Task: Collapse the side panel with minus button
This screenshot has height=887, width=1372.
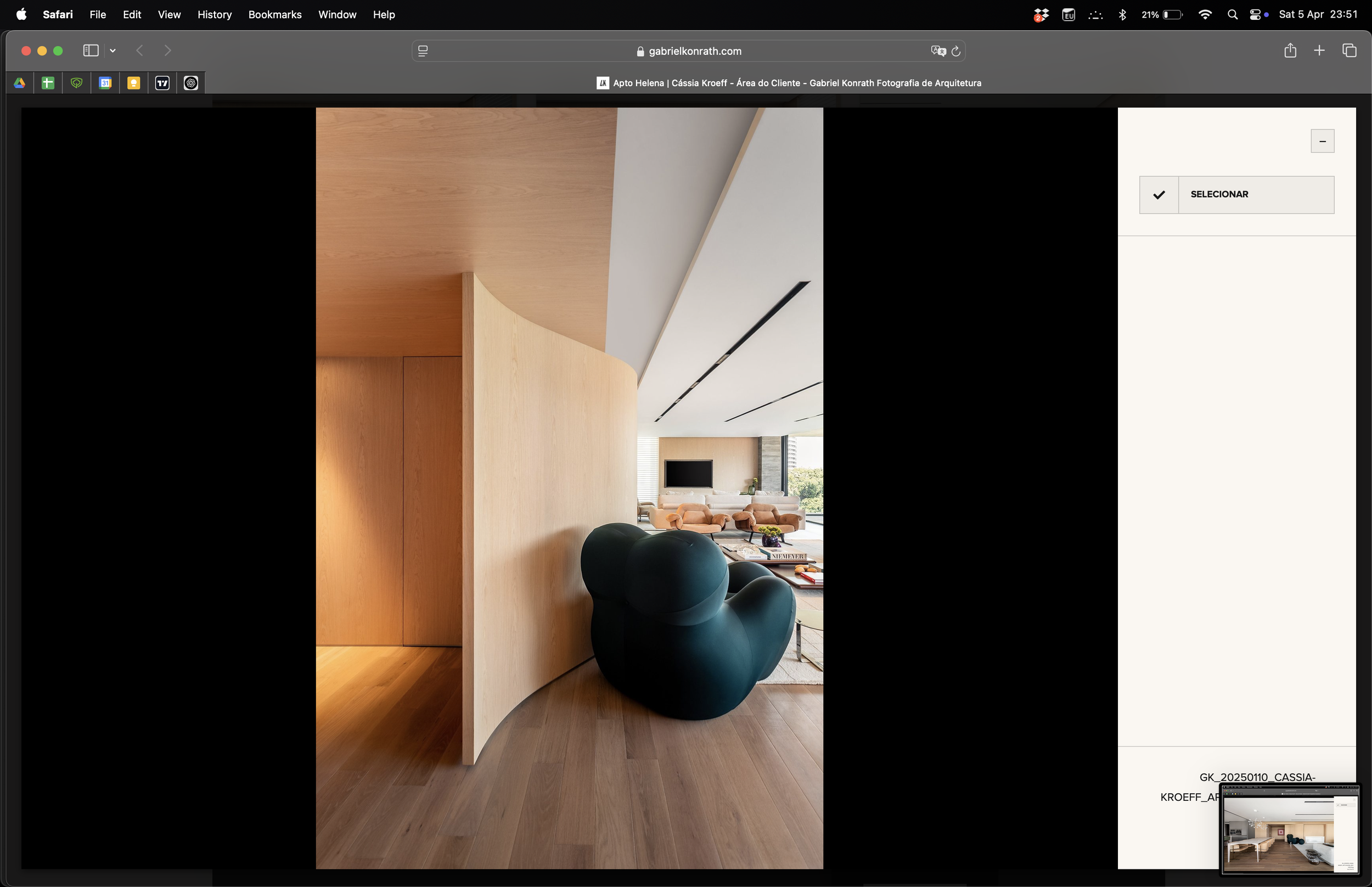Action: click(x=1322, y=141)
